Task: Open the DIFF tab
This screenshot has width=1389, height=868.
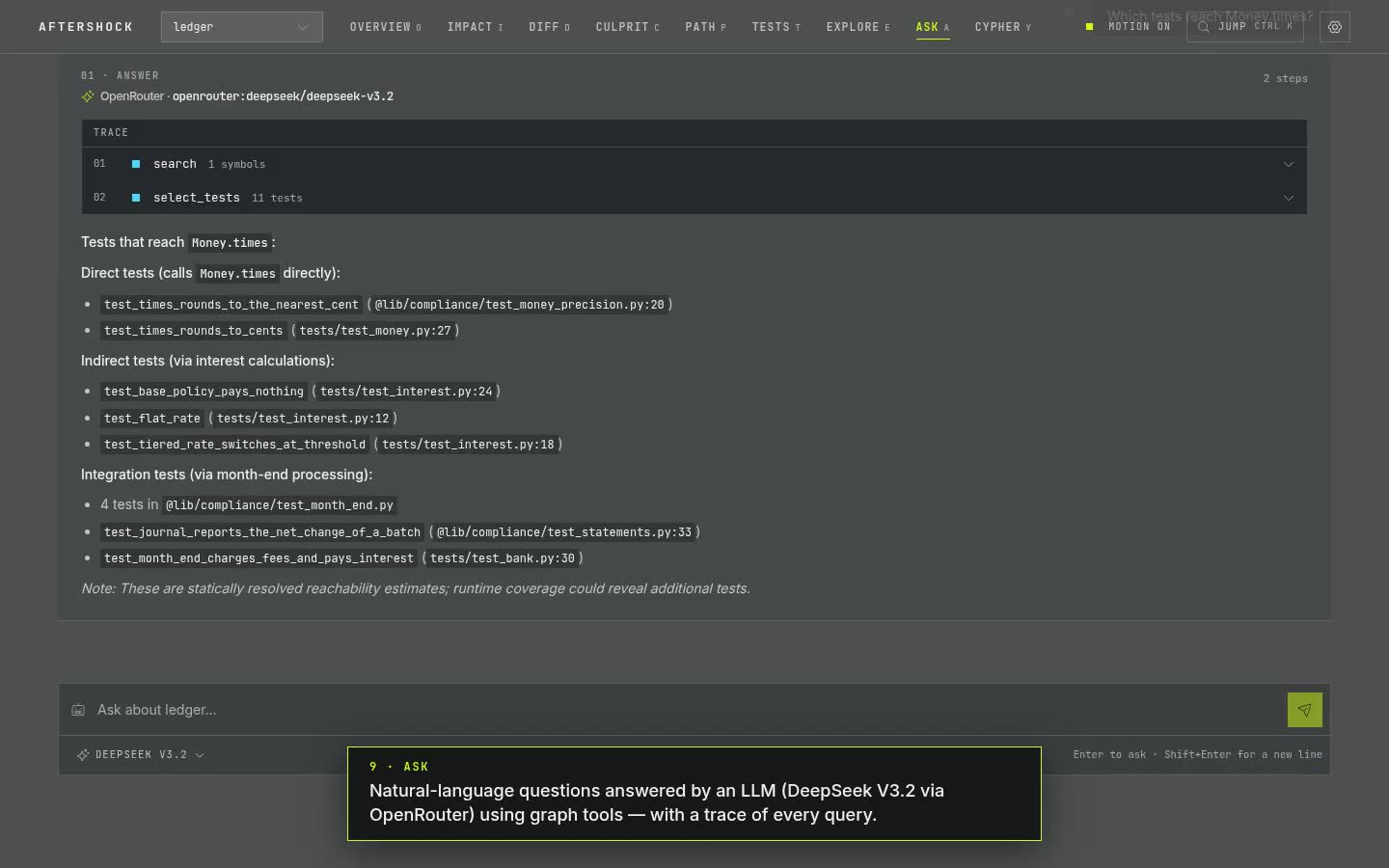Action: pyautogui.click(x=550, y=27)
